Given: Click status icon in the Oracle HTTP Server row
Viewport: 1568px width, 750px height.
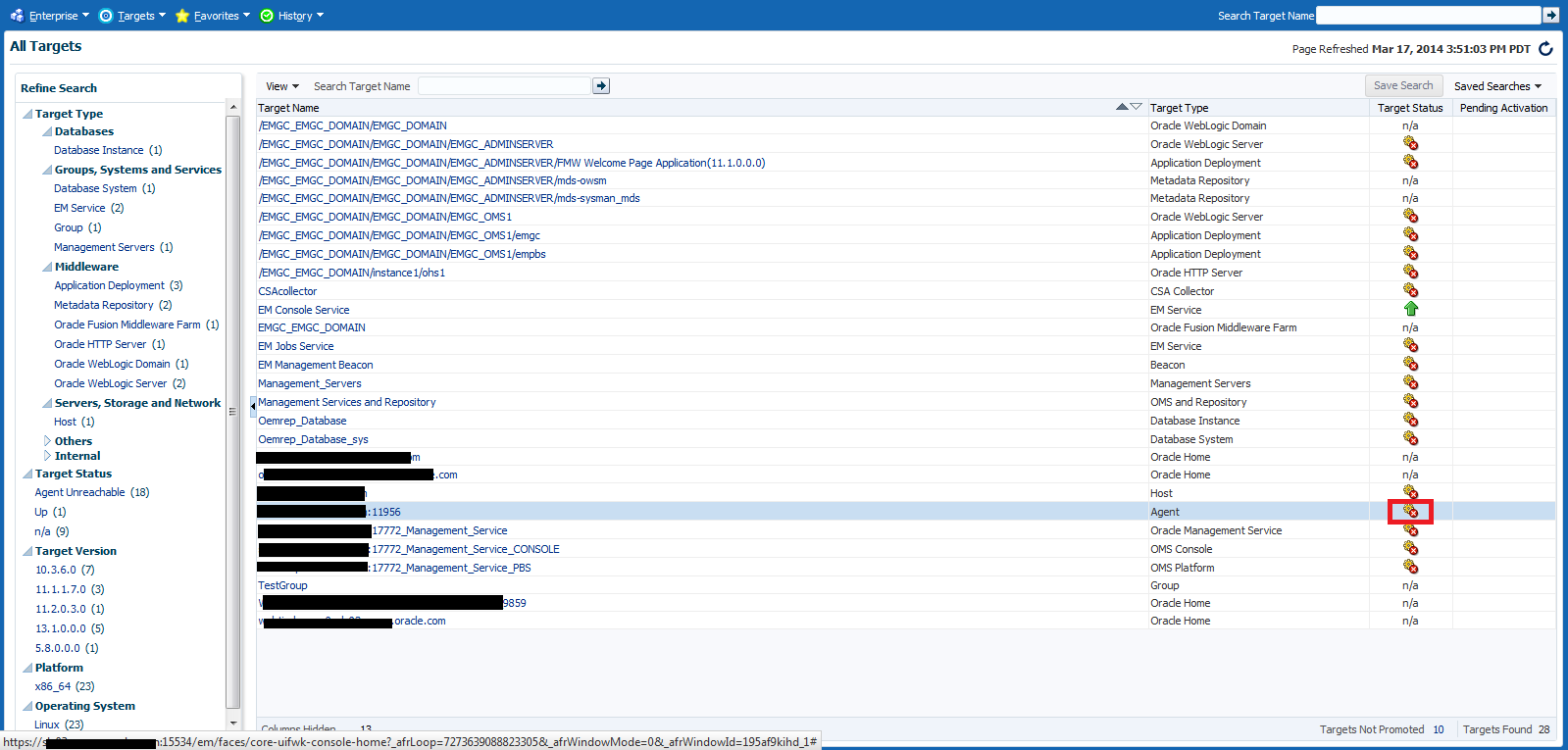Looking at the screenshot, I should (x=1410, y=272).
